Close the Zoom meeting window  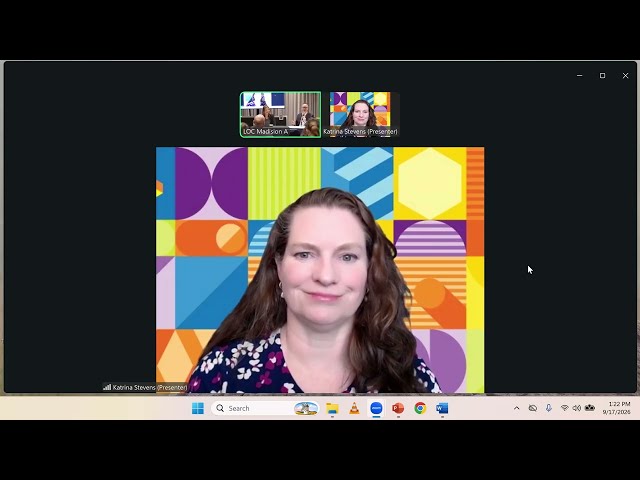coord(625,76)
